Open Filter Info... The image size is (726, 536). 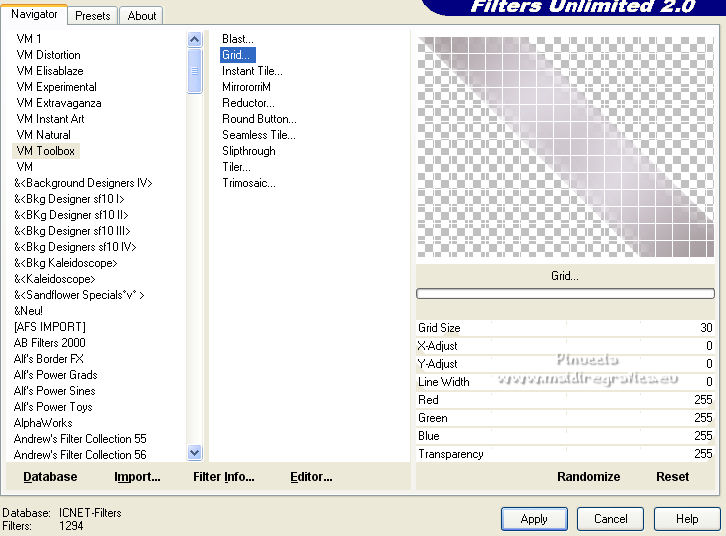(x=224, y=477)
